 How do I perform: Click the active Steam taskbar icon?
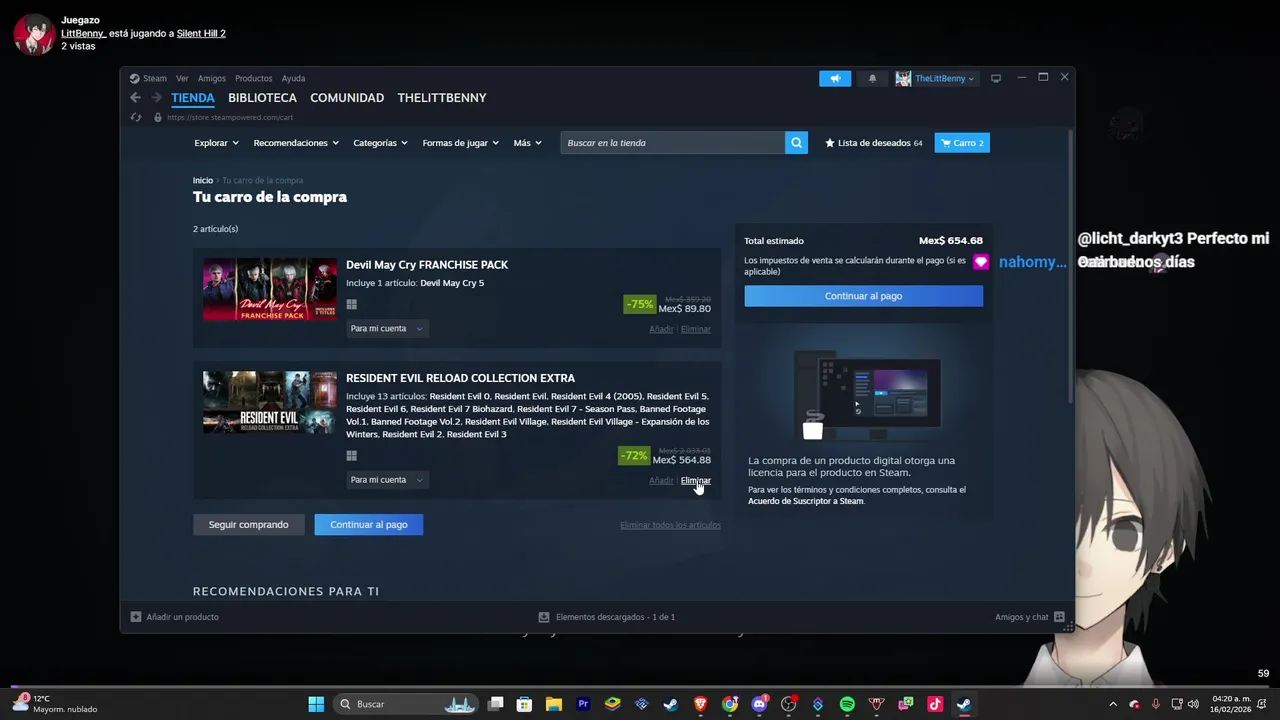[964, 704]
